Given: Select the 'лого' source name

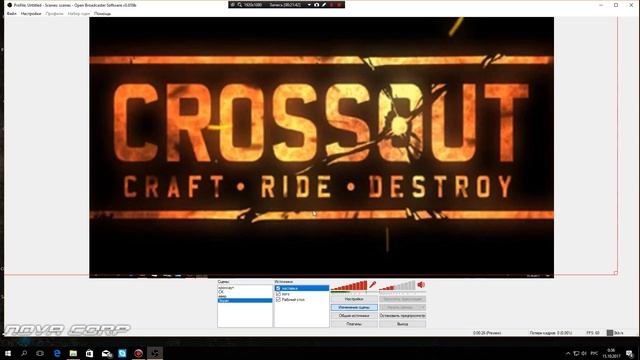Looking at the screenshot, I should (286, 294).
